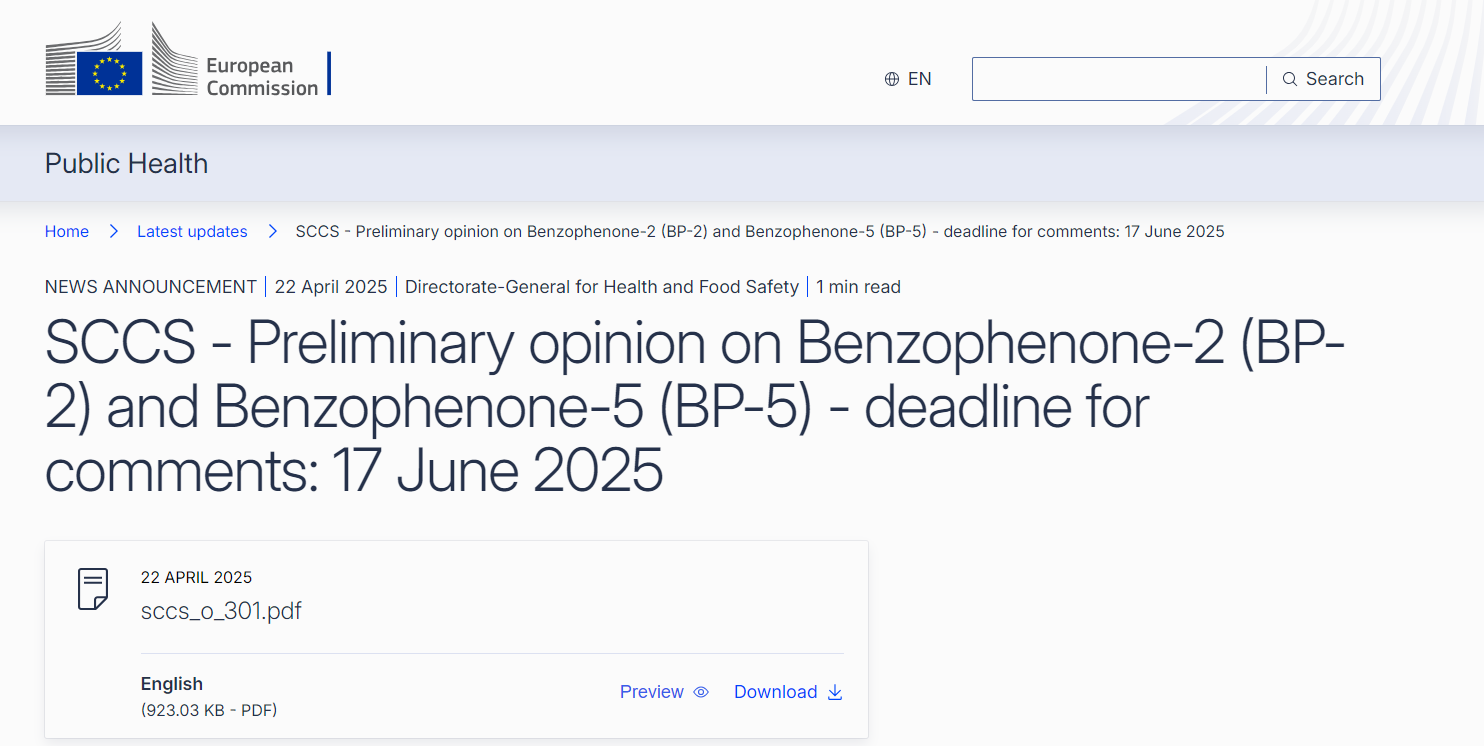Focus the site search input field

tap(1118, 79)
